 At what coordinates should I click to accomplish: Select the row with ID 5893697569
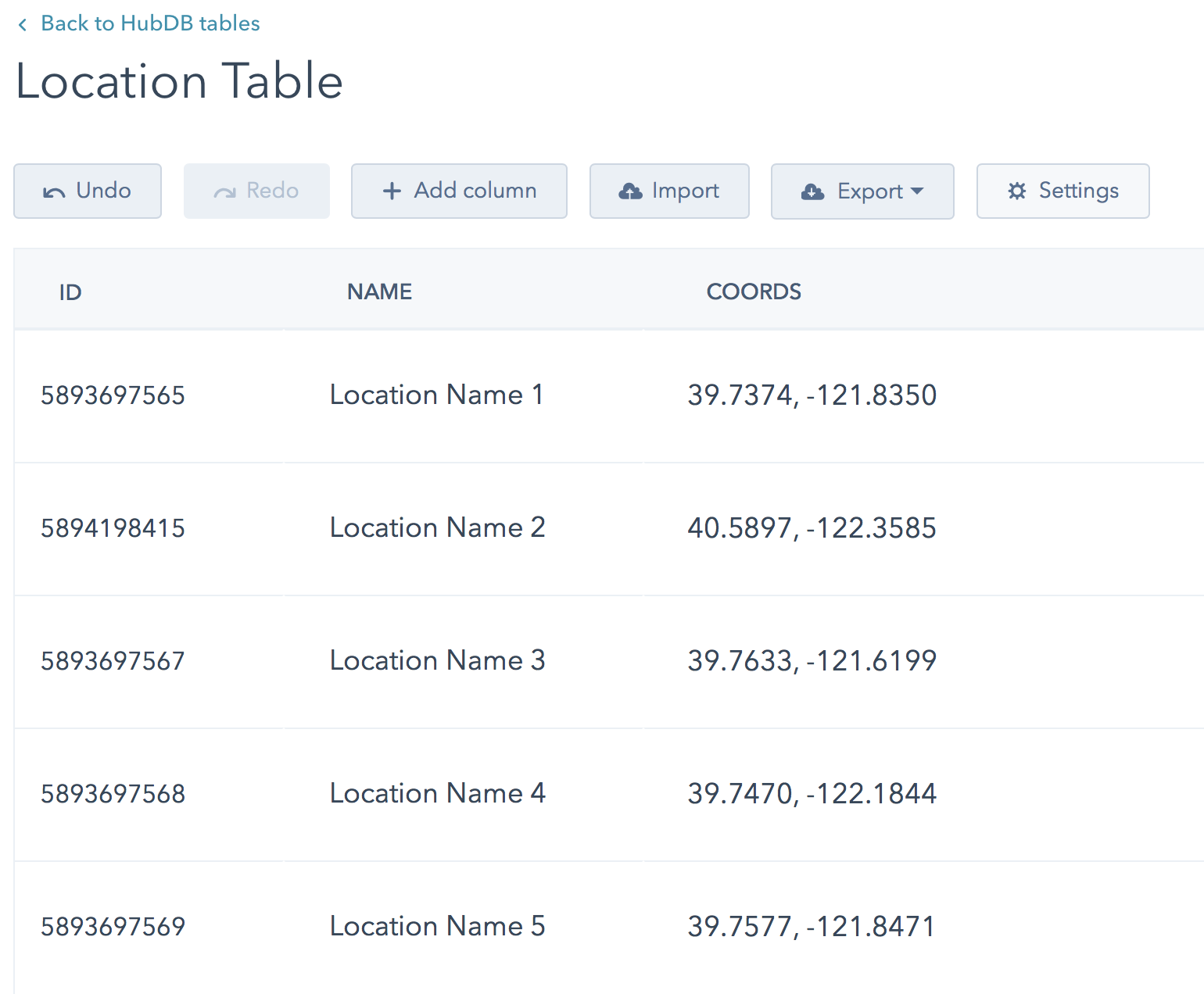113,926
